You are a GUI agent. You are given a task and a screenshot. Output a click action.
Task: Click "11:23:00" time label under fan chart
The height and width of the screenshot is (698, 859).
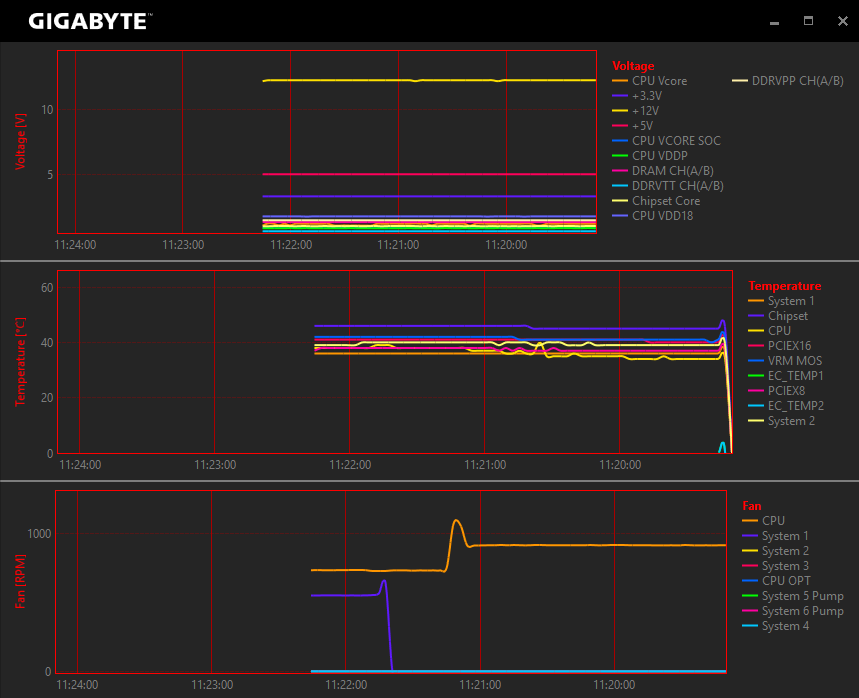point(212,685)
